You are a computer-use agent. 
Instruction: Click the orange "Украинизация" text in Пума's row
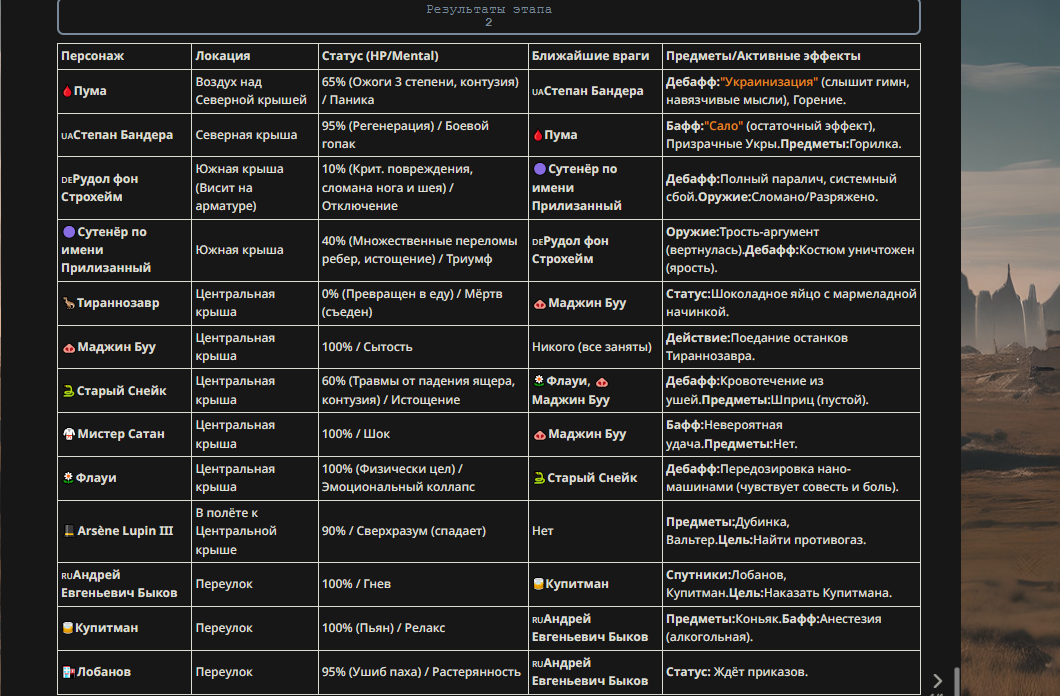tap(769, 82)
